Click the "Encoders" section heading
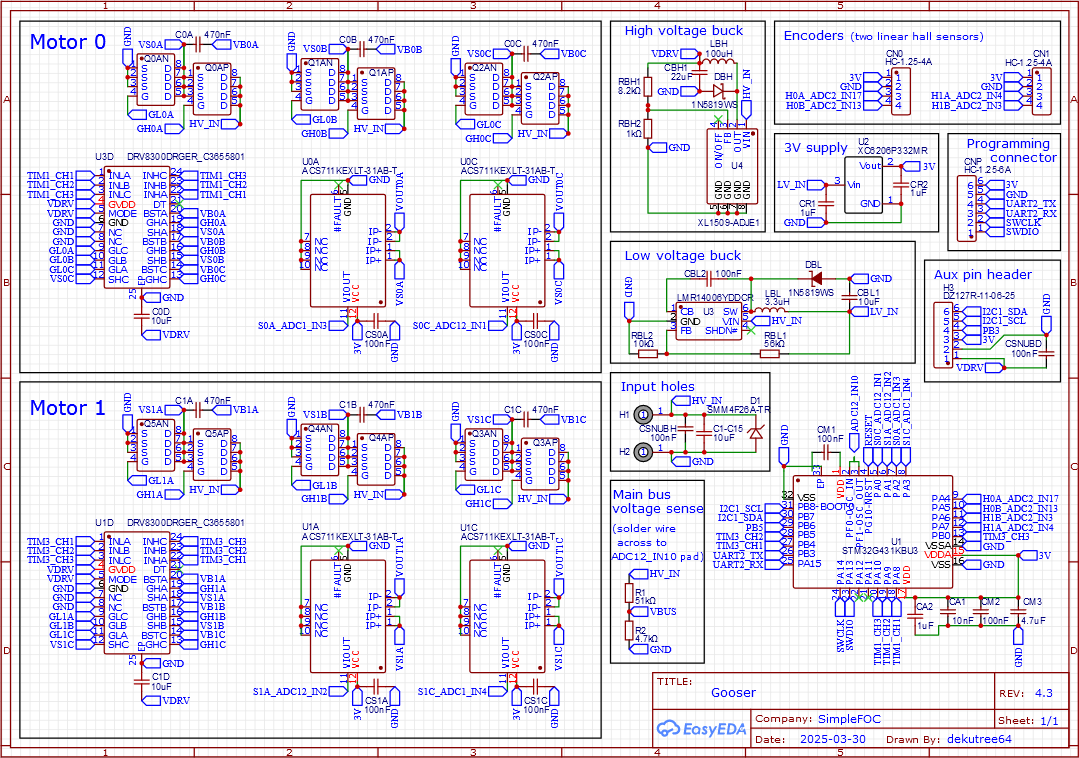The height and width of the screenshot is (758, 1079). 813,35
